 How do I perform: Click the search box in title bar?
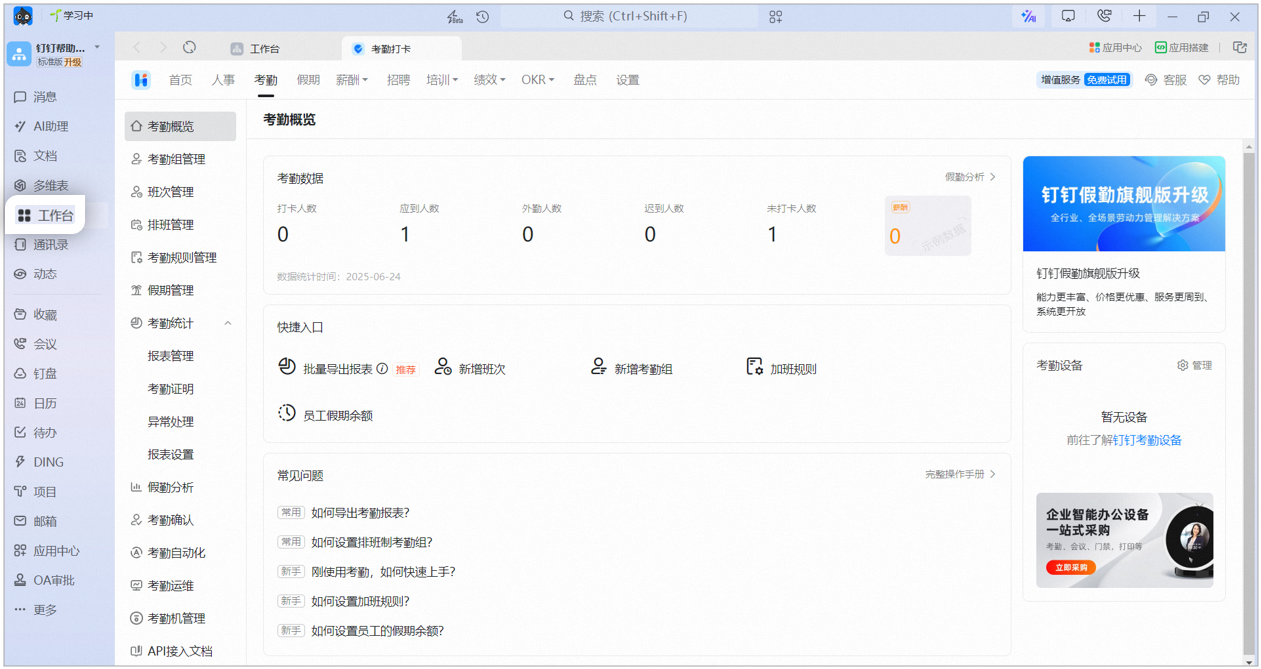pyautogui.click(x=629, y=17)
